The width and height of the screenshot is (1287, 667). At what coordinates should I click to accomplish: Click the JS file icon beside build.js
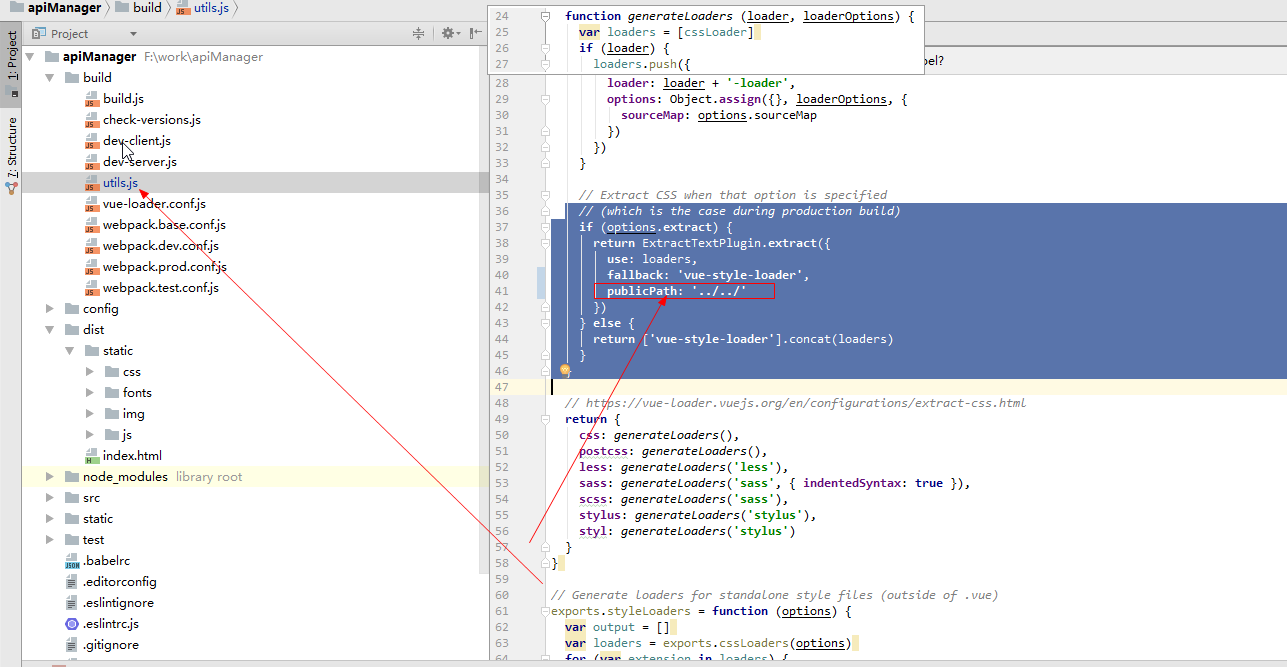(x=91, y=99)
